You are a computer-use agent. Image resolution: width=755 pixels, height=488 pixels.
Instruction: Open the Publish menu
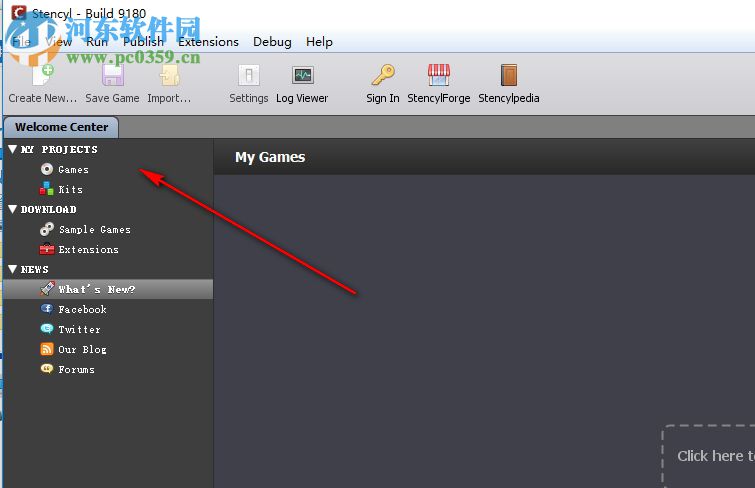[143, 42]
